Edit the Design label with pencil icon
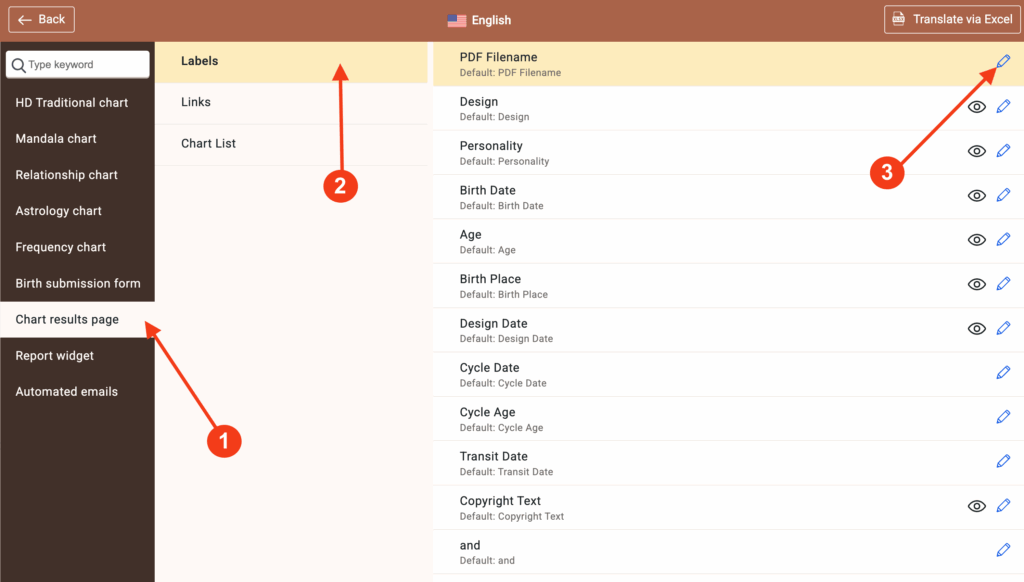Viewport: 1024px width, 582px height. [x=1003, y=107]
